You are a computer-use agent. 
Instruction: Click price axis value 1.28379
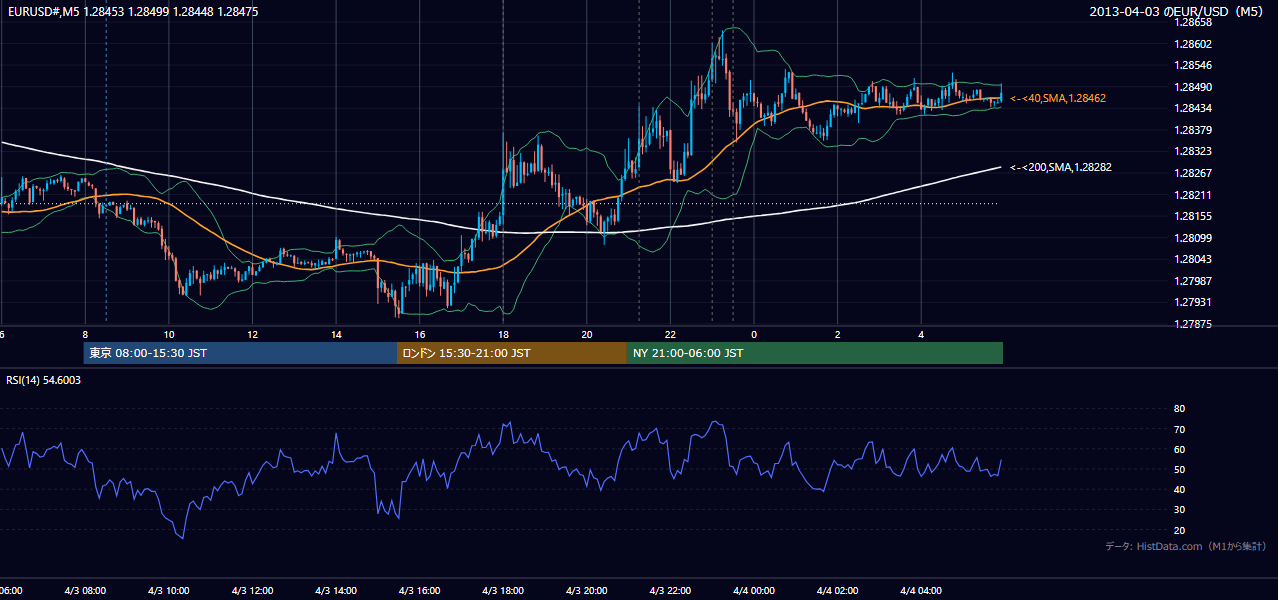pos(1193,130)
